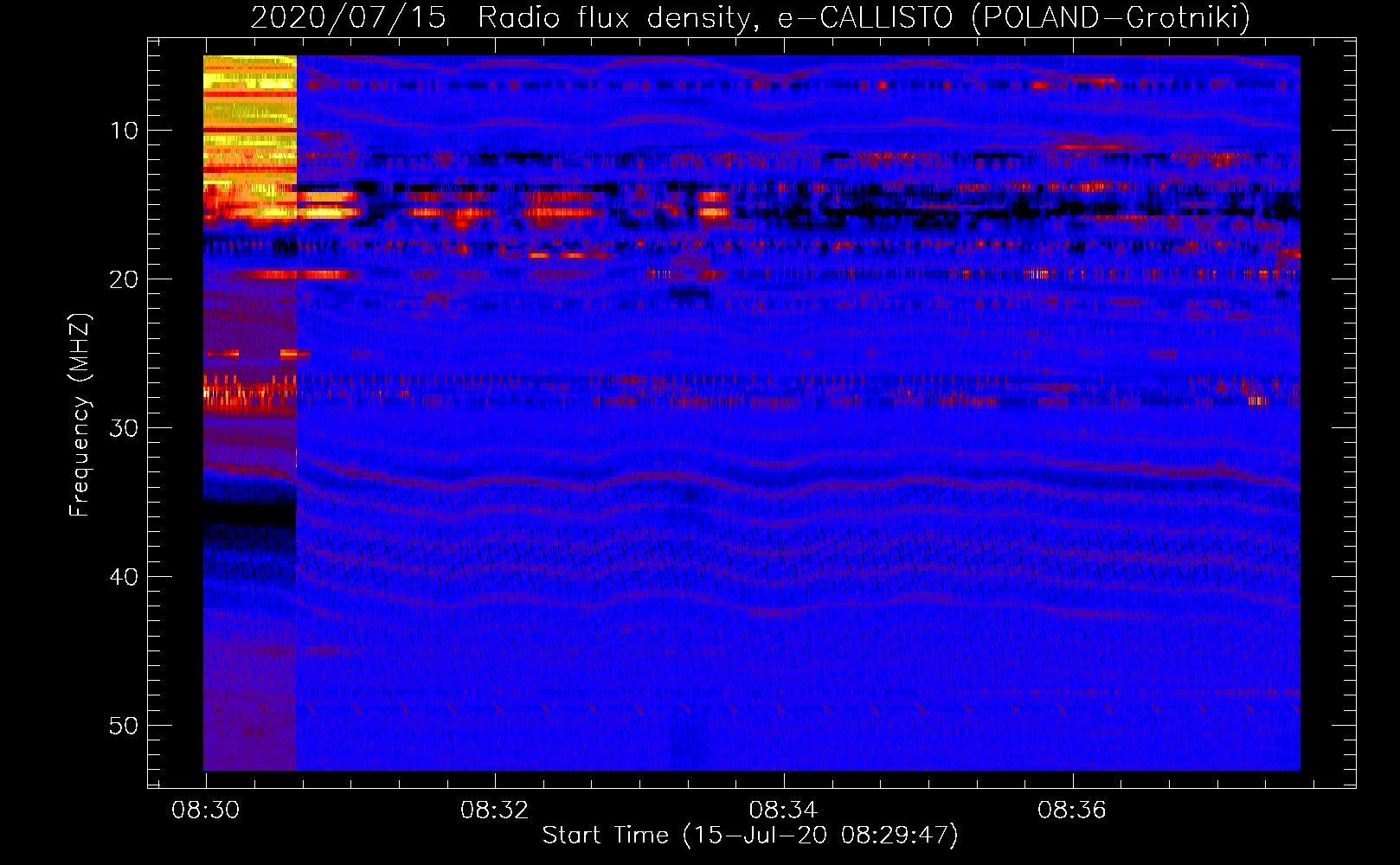Image resolution: width=1400 pixels, height=865 pixels.
Task: Click the plot title containing 'e-CALLISTO (POLAND-Grotniki)'
Action: pyautogui.click(x=750, y=17)
